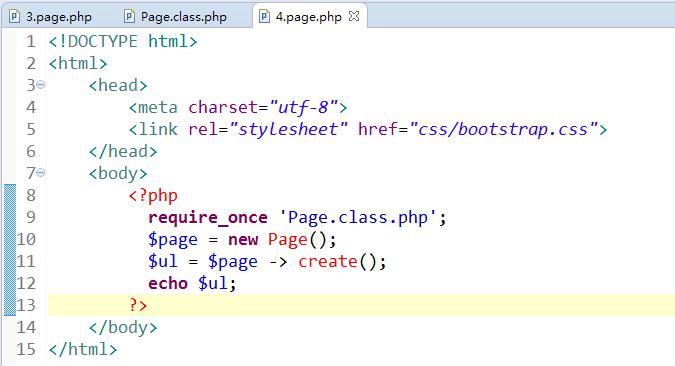Click the ?> closing PHP tag

138,305
